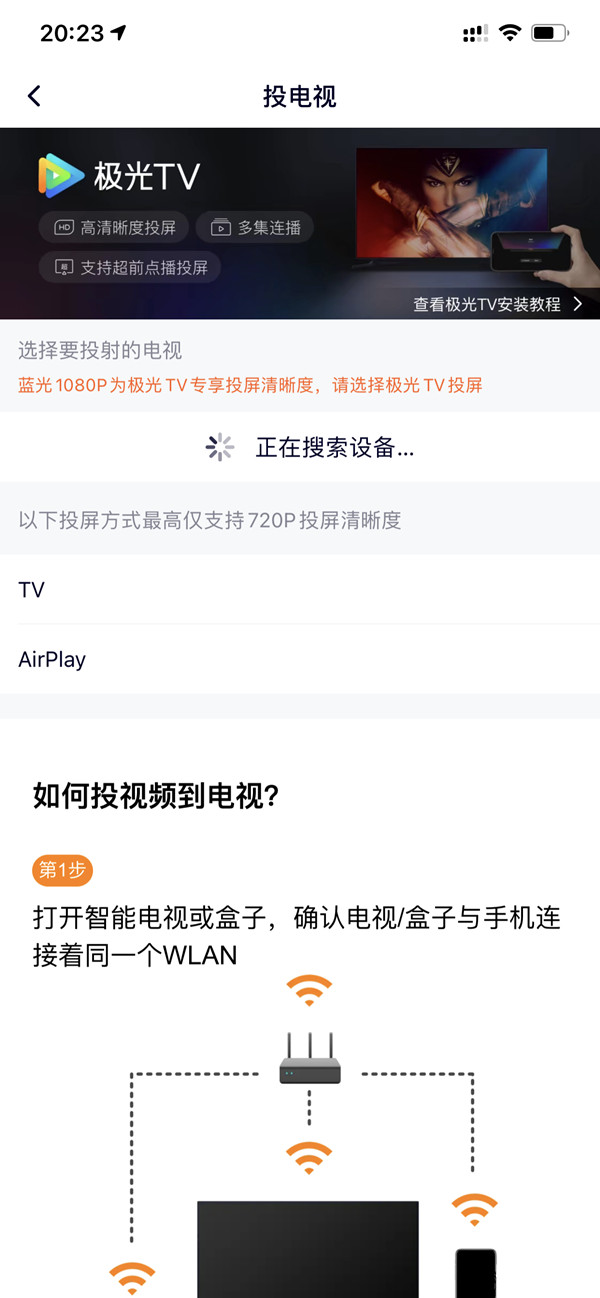Tap the 第1步 orange step badge
Image resolution: width=600 pixels, height=1298 pixels.
[x=62, y=870]
